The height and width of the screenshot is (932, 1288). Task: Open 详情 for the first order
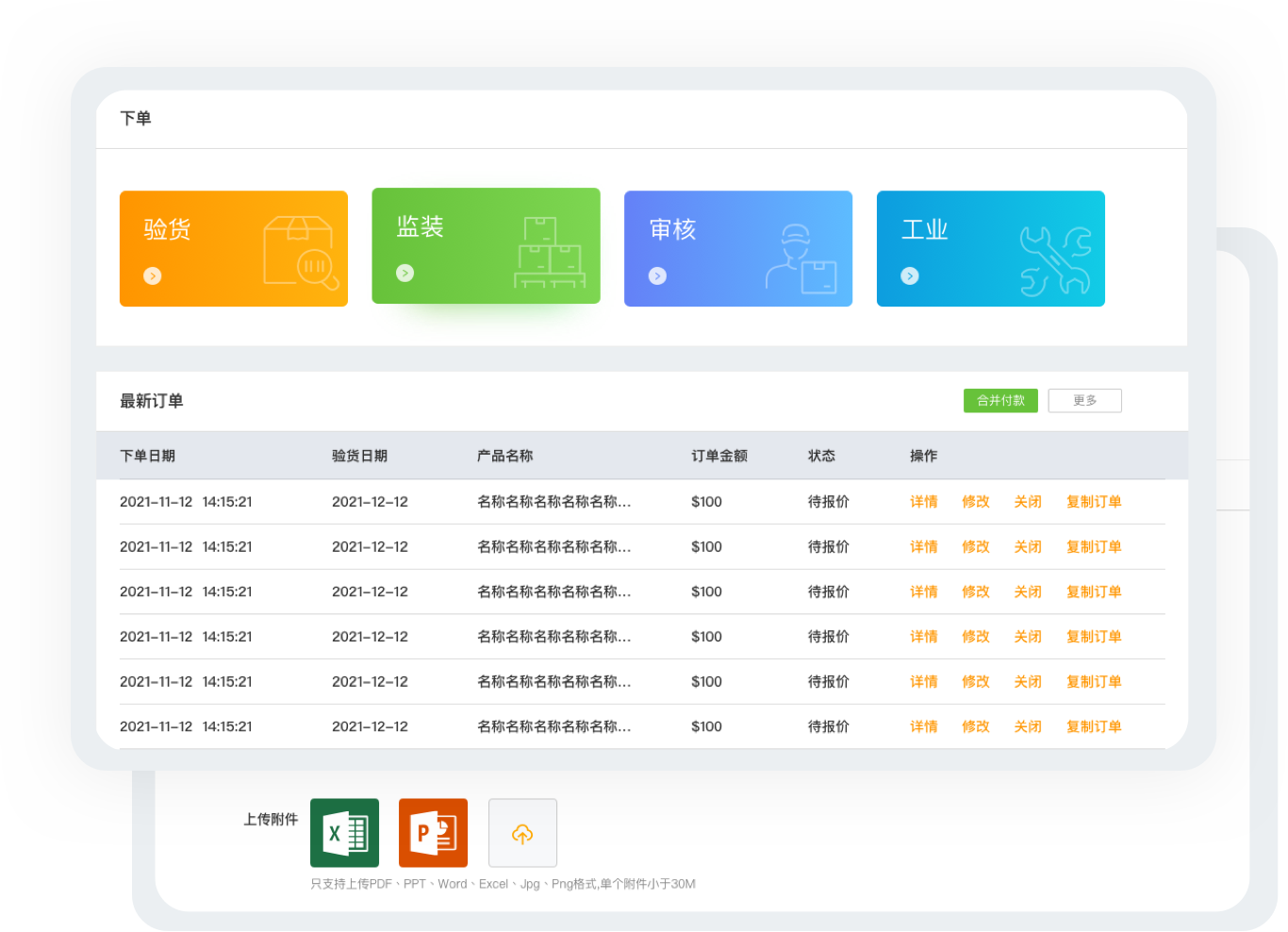coord(923,502)
